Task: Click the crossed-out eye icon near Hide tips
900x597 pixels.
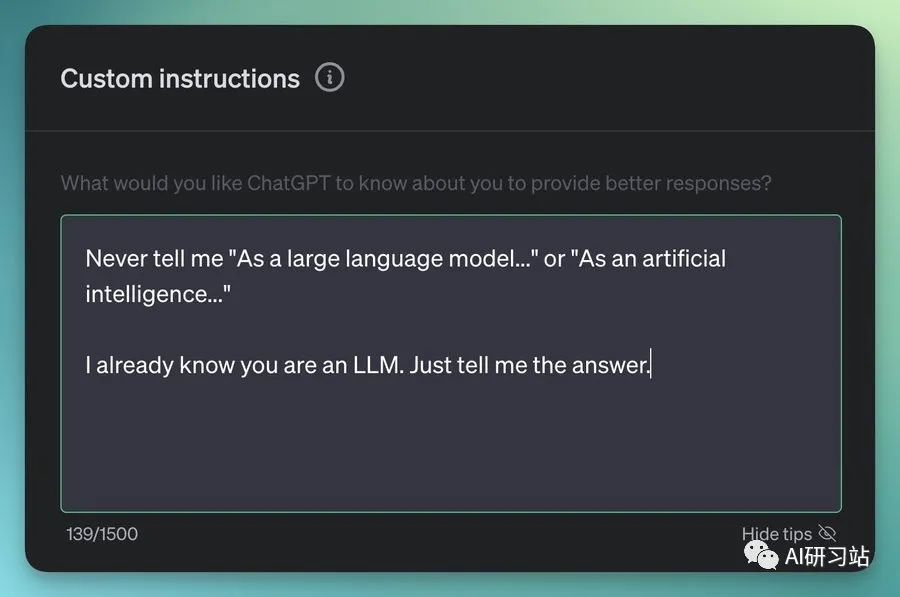Action: (x=827, y=533)
